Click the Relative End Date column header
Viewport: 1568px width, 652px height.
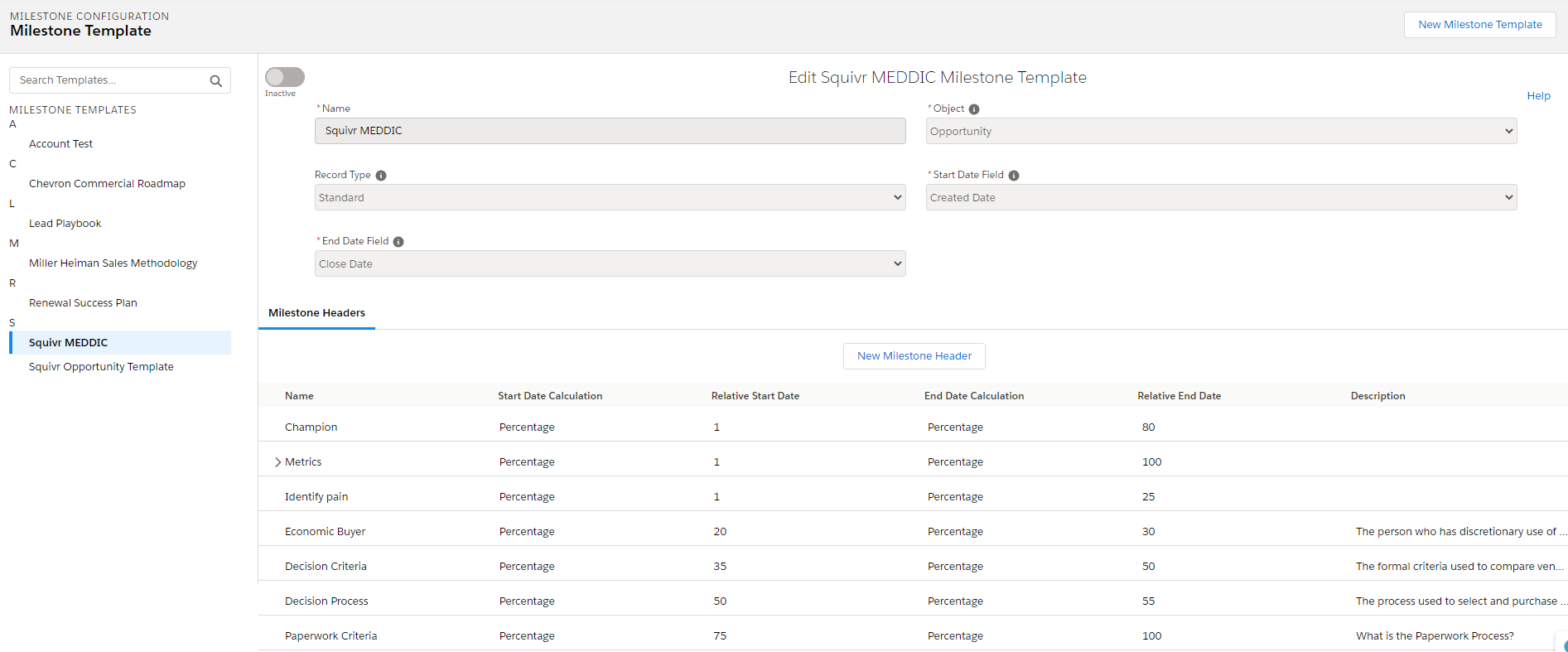point(1180,396)
